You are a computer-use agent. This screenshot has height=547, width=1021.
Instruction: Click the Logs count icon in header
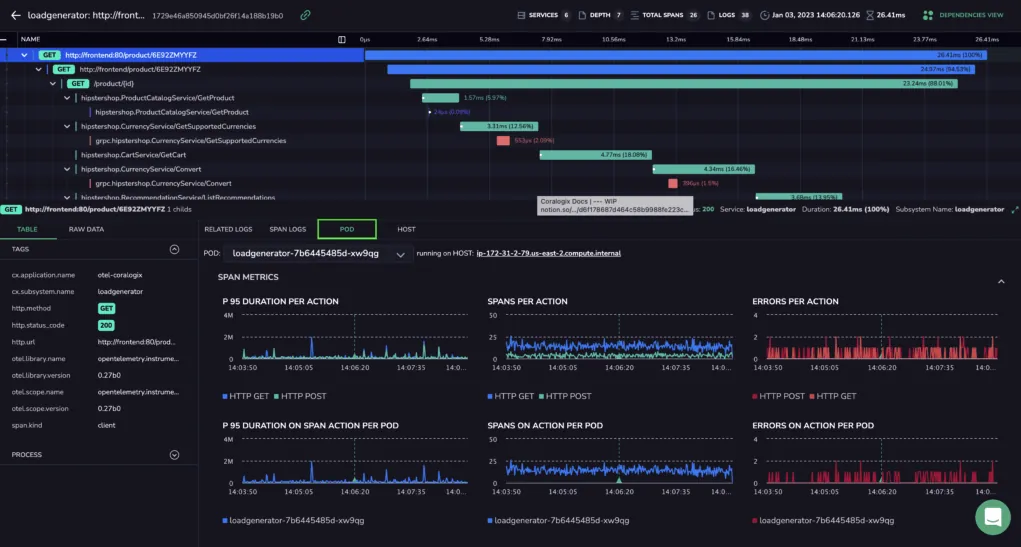[712, 15]
